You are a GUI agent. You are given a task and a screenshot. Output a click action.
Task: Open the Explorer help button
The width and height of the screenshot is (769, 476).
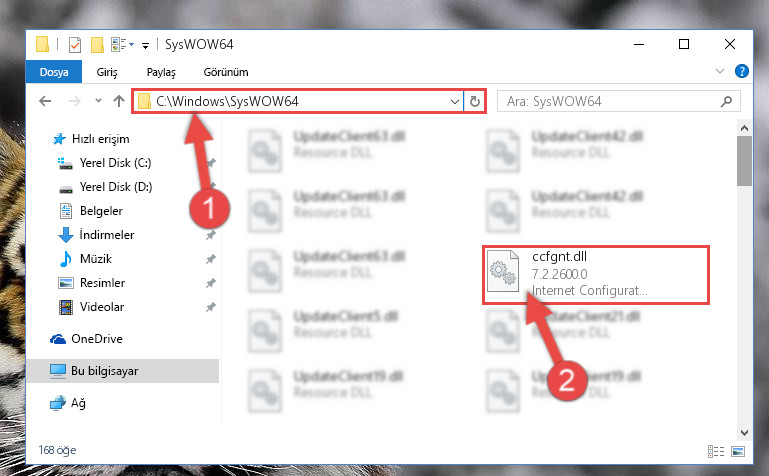click(x=742, y=71)
